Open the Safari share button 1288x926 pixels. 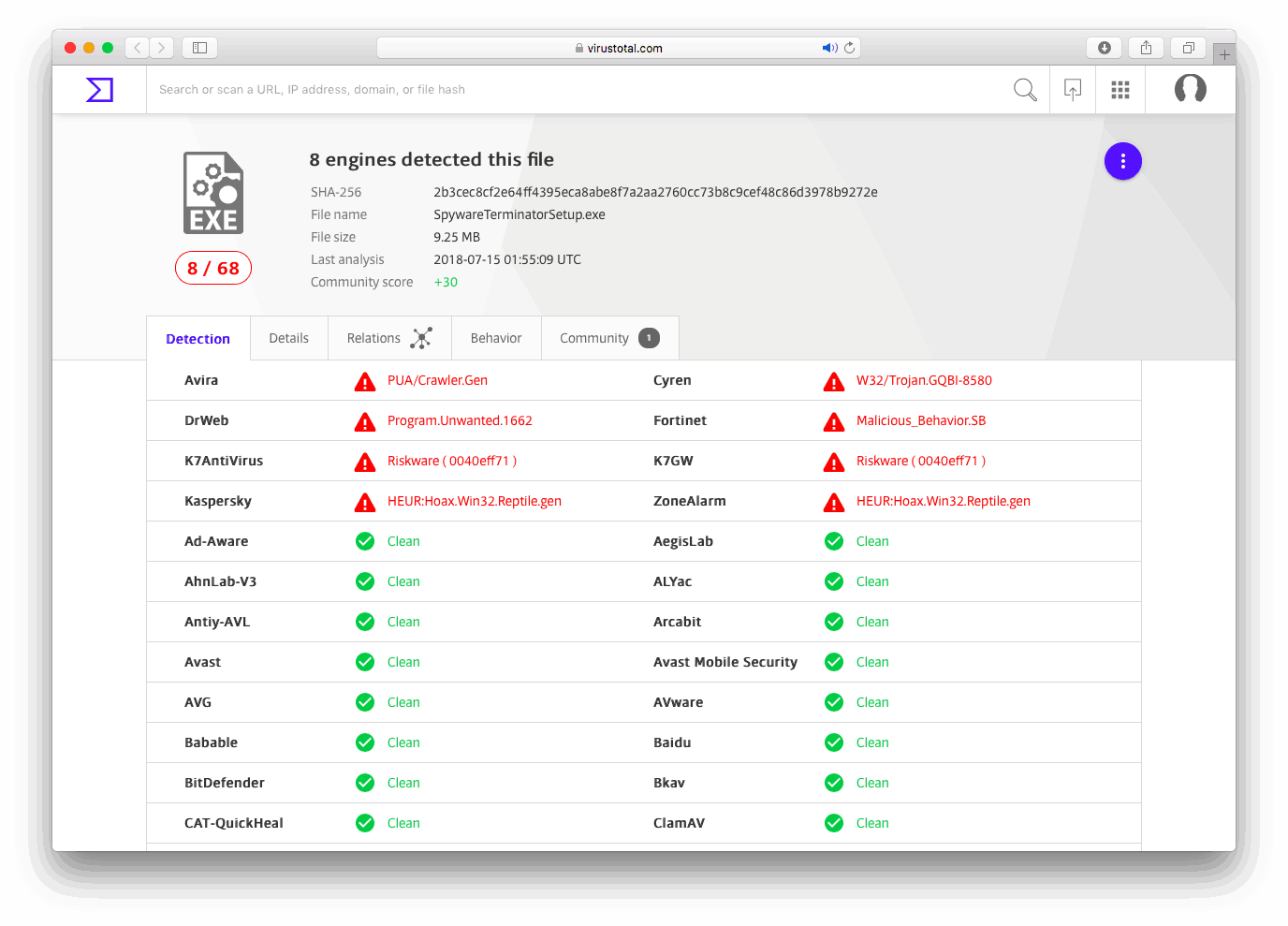1146,48
